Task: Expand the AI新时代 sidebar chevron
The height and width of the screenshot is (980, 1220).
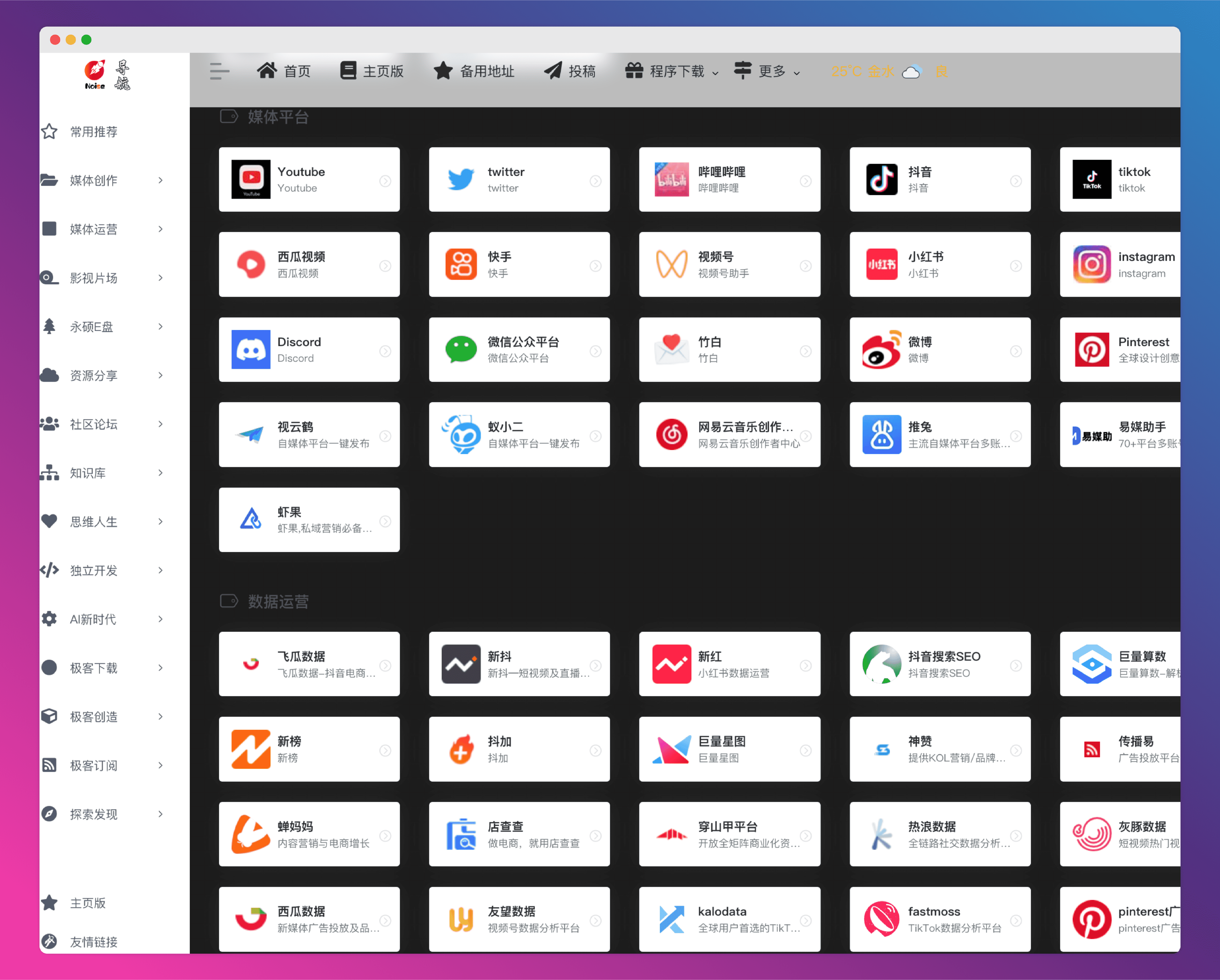Action: (x=161, y=619)
